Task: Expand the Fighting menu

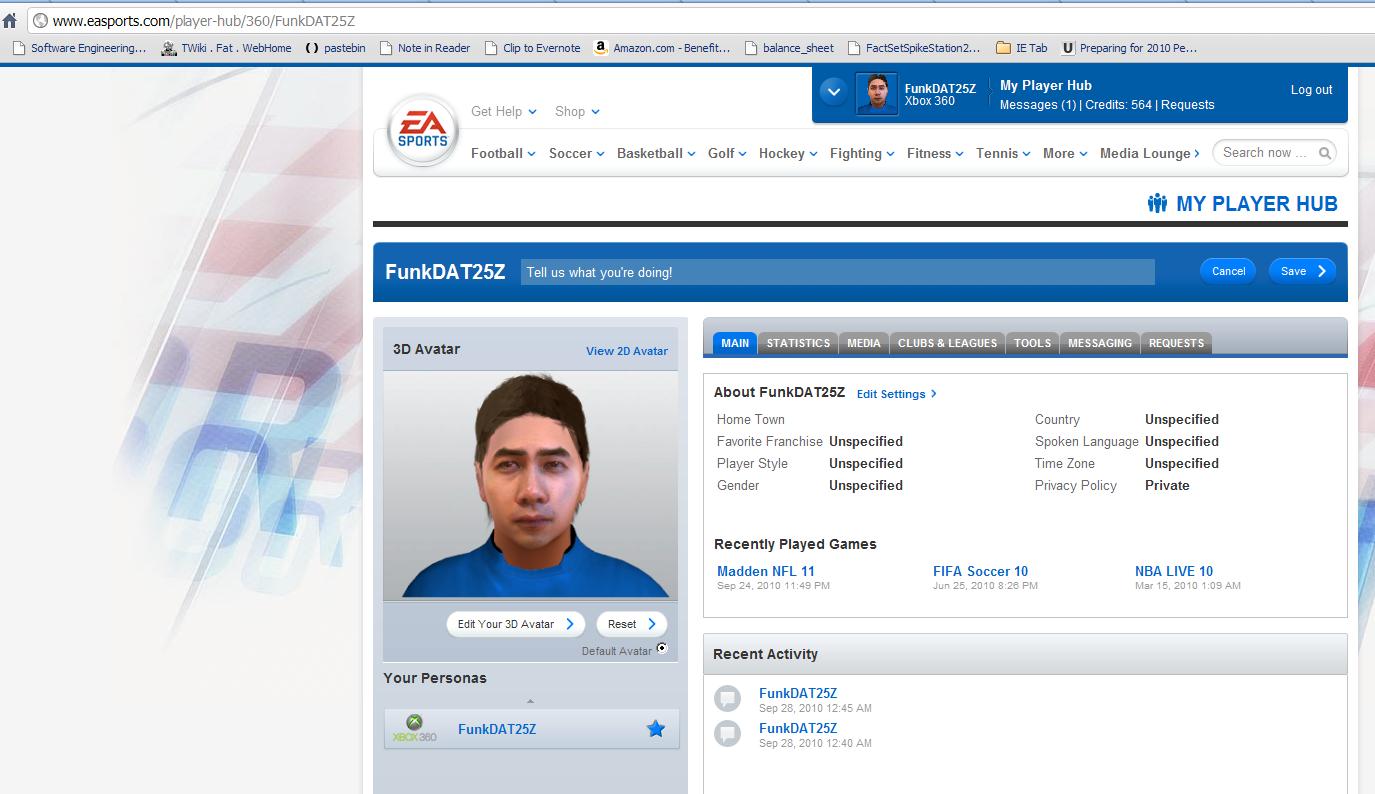Action: 862,153
